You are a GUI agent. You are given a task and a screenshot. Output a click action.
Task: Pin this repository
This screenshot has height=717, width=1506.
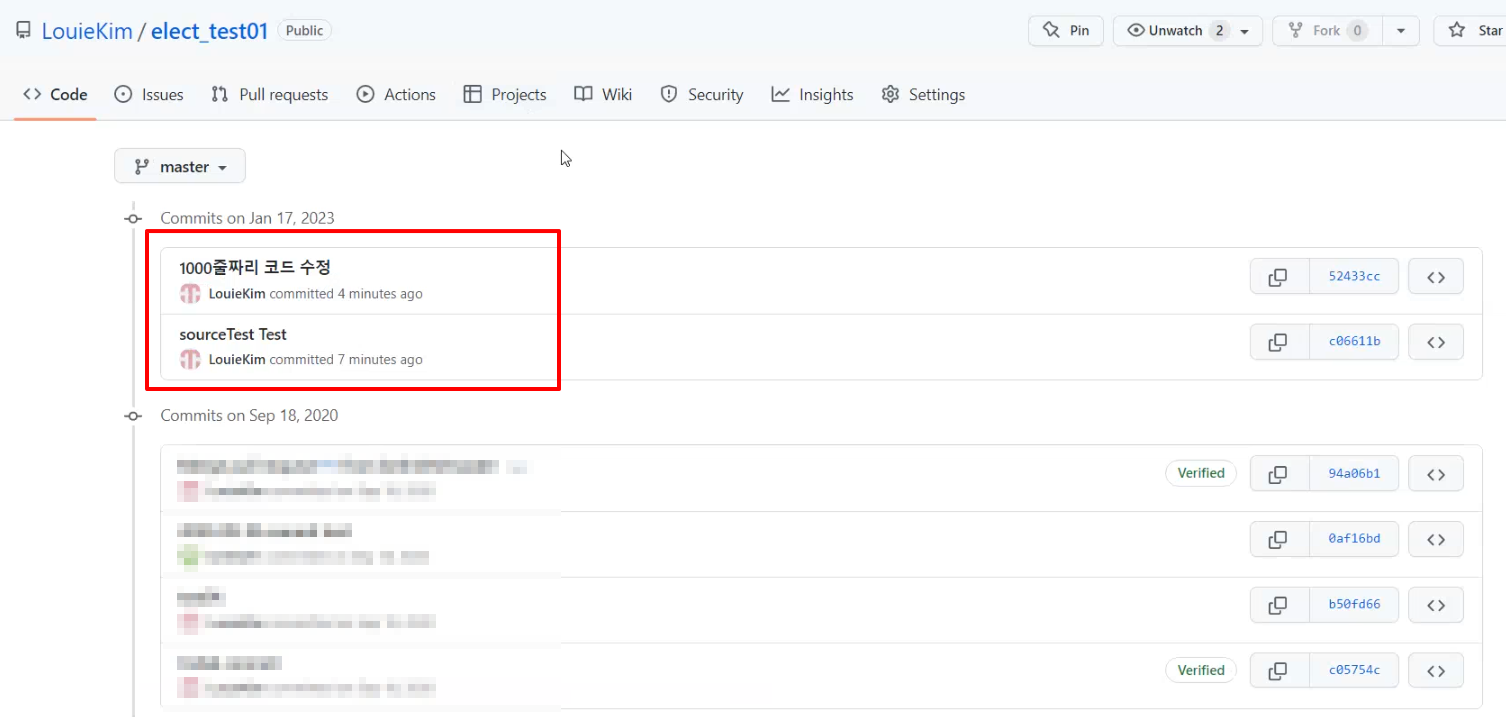point(1066,31)
